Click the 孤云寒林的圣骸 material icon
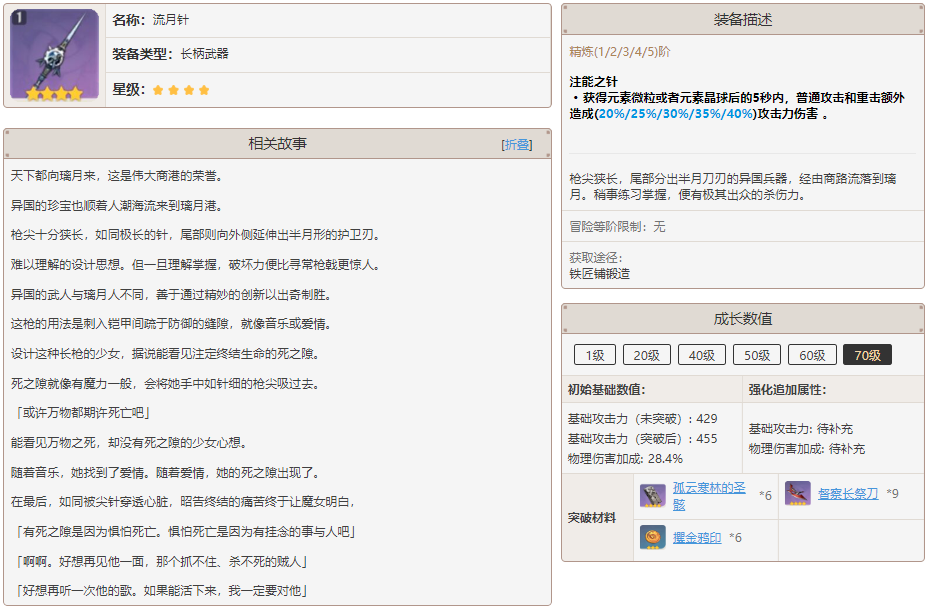Viewport: 925px width, 609px height. 652,495
